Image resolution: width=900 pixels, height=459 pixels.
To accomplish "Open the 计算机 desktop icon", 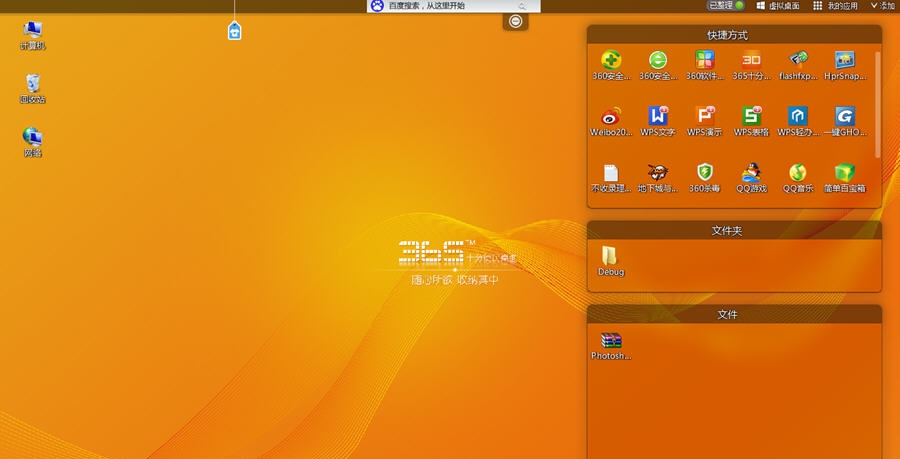I will click(33, 36).
